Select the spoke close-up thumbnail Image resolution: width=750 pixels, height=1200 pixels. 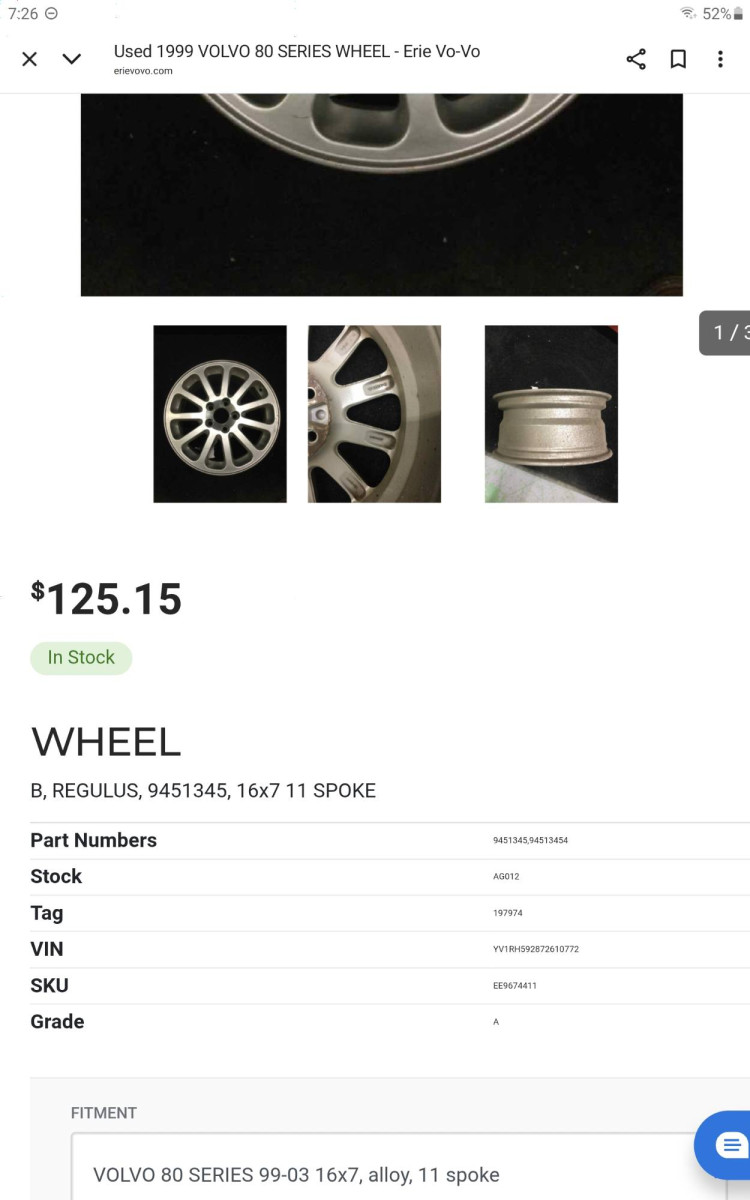click(374, 414)
